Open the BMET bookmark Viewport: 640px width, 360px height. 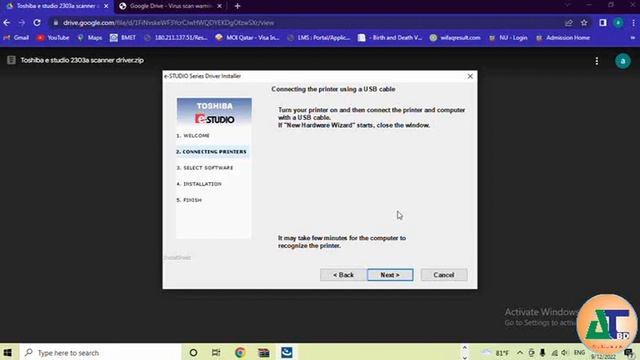click(x=123, y=38)
